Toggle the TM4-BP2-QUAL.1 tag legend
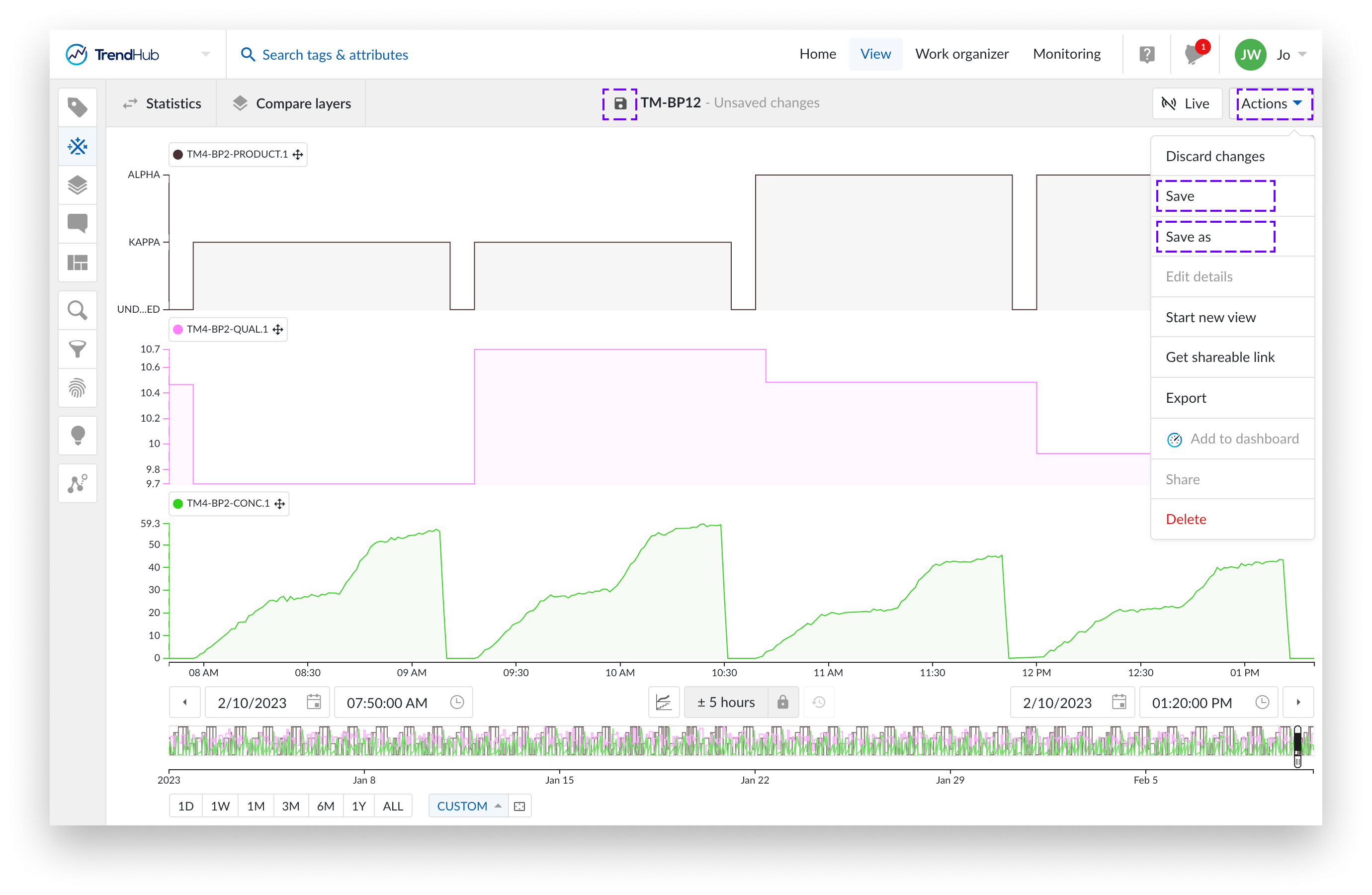Image resolution: width=1372 pixels, height=895 pixels. [227, 329]
